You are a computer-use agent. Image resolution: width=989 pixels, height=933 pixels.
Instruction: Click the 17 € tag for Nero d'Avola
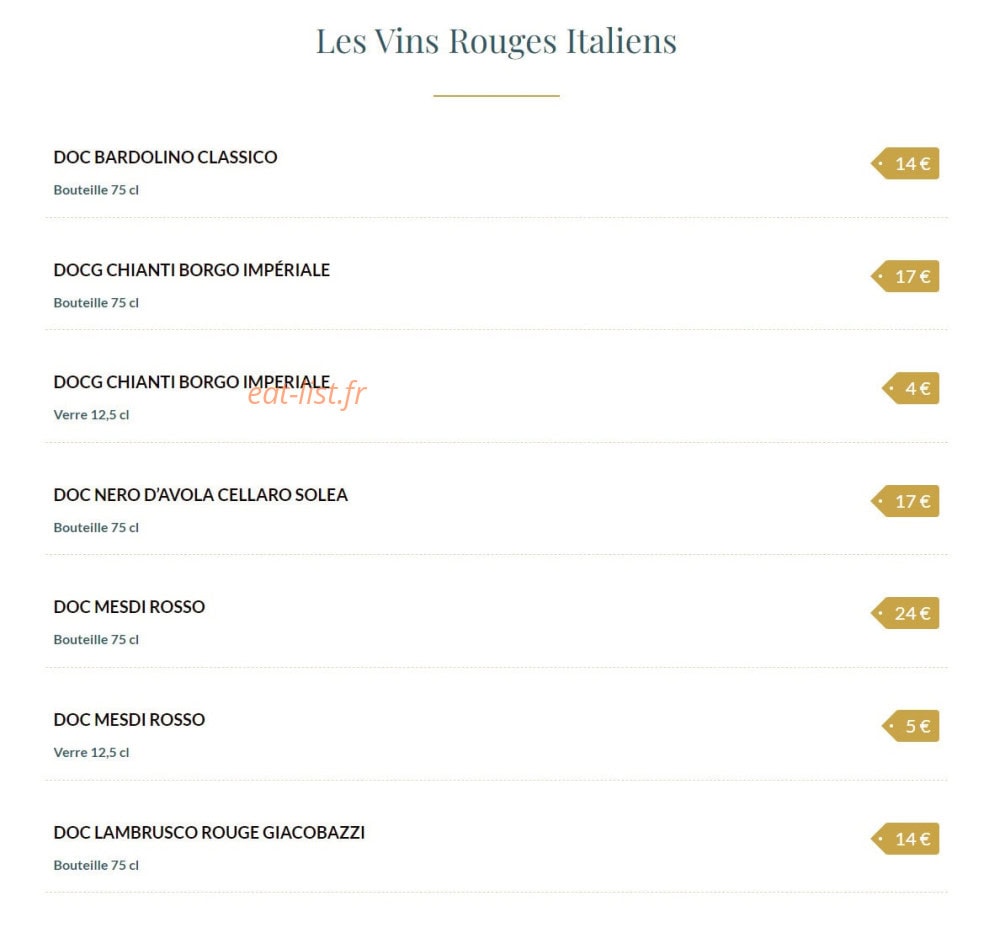pos(905,501)
